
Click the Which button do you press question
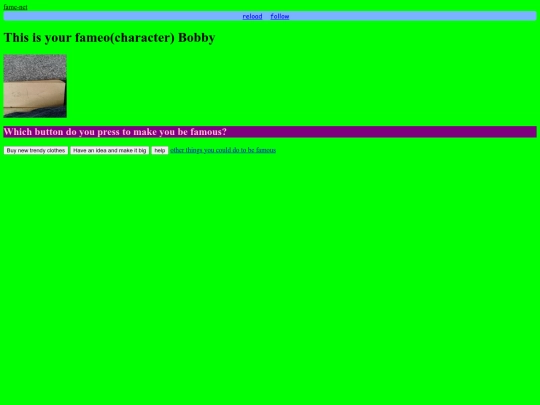coord(270,132)
